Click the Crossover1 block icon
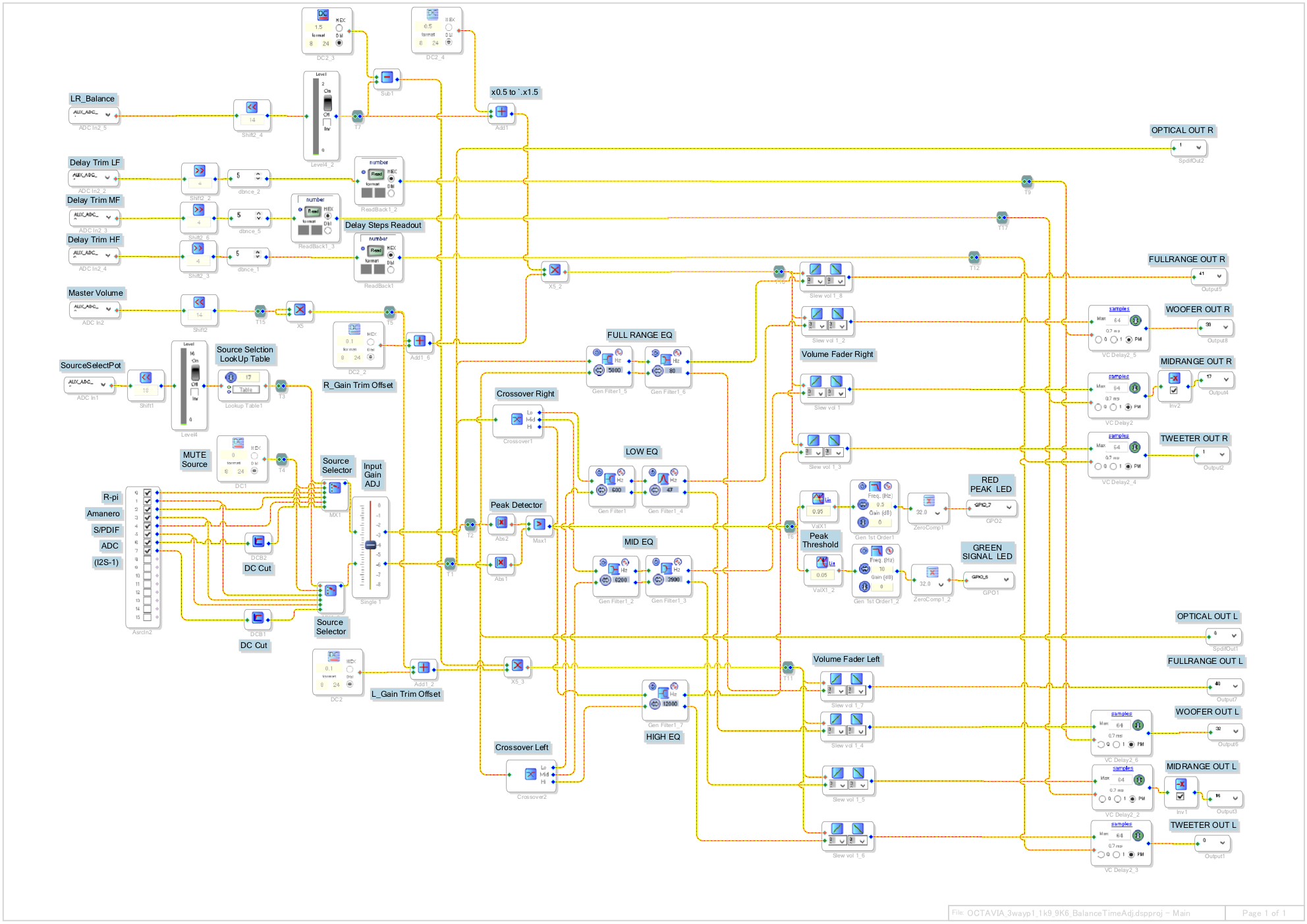The height and width of the screenshot is (924, 1307). (x=517, y=419)
